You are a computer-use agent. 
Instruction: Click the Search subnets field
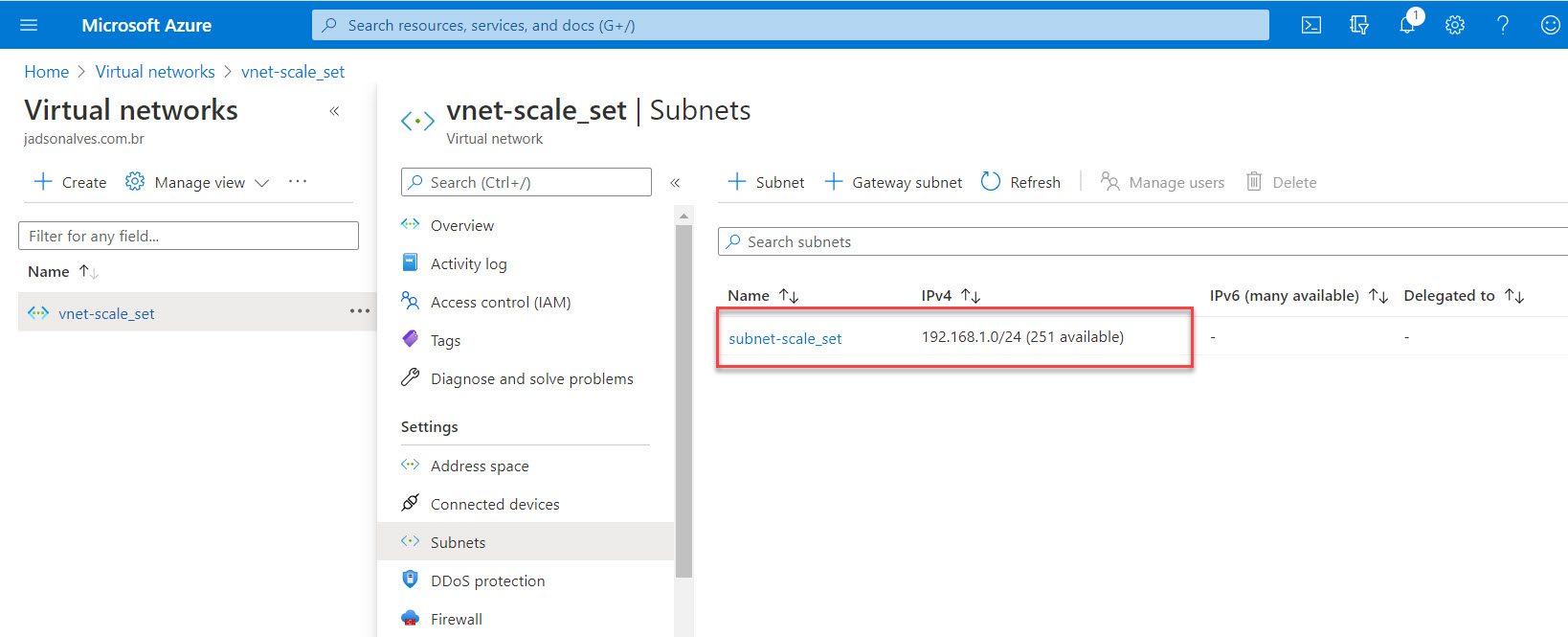(x=1139, y=241)
